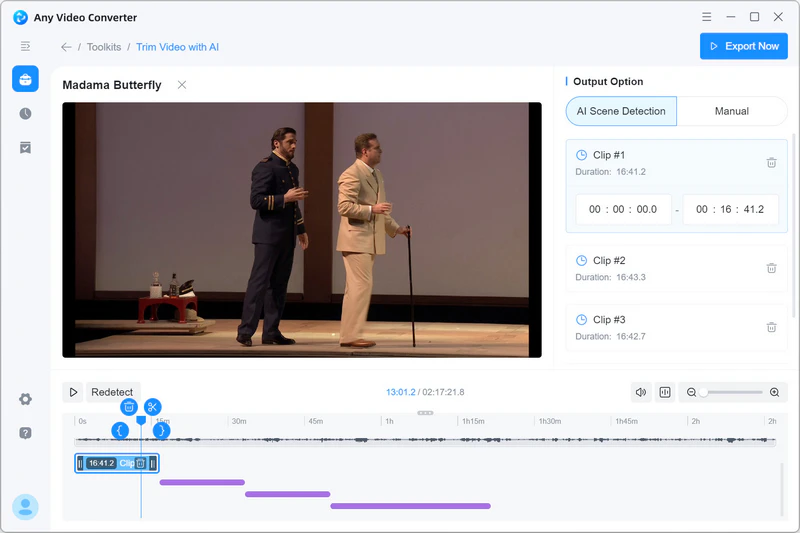Click the scissors split icon at playhead
The width and height of the screenshot is (800, 533).
[152, 407]
